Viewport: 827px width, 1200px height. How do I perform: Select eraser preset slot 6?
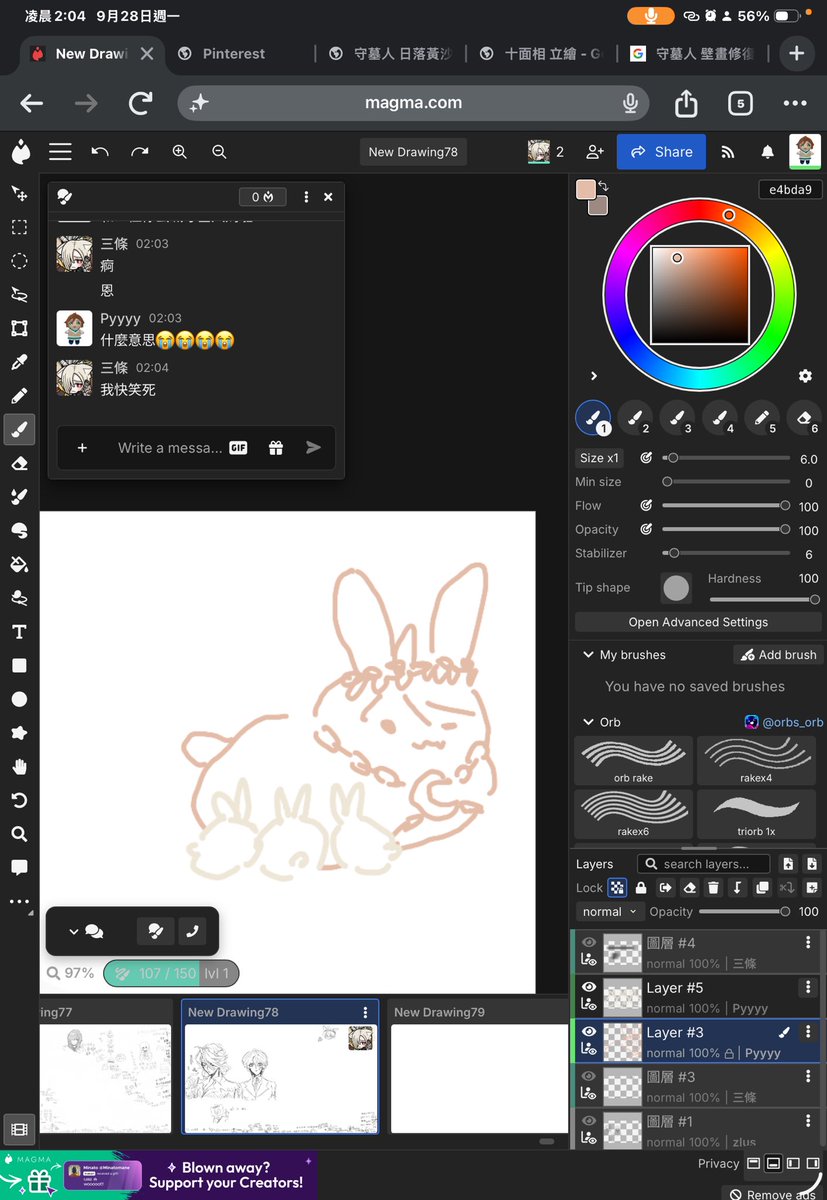click(804, 418)
